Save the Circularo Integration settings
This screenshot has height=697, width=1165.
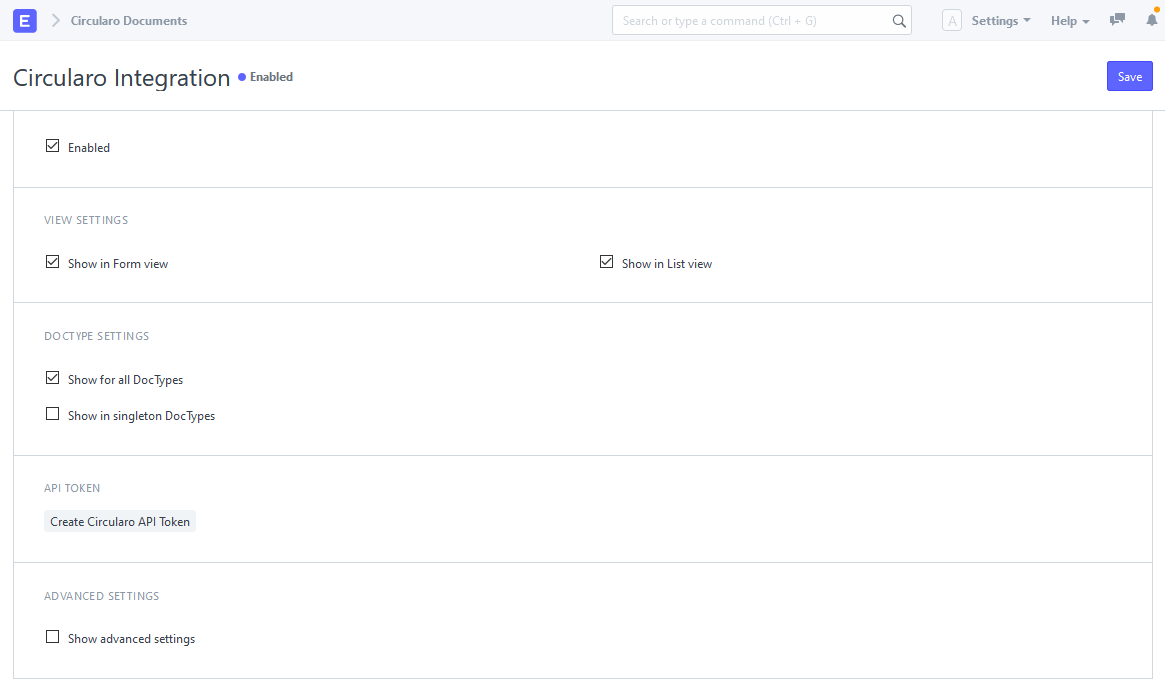[1129, 77]
